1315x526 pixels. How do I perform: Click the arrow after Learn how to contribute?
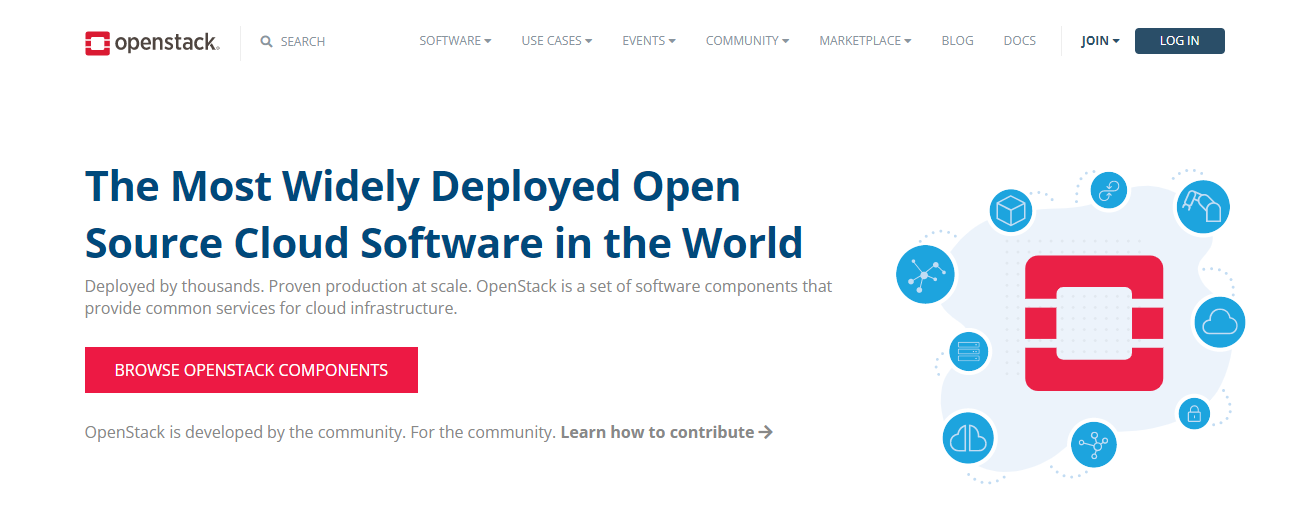(766, 433)
